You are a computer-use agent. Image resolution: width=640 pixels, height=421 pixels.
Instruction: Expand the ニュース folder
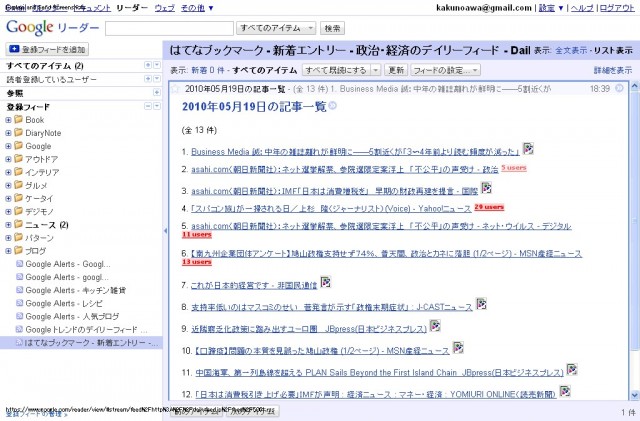point(8,225)
